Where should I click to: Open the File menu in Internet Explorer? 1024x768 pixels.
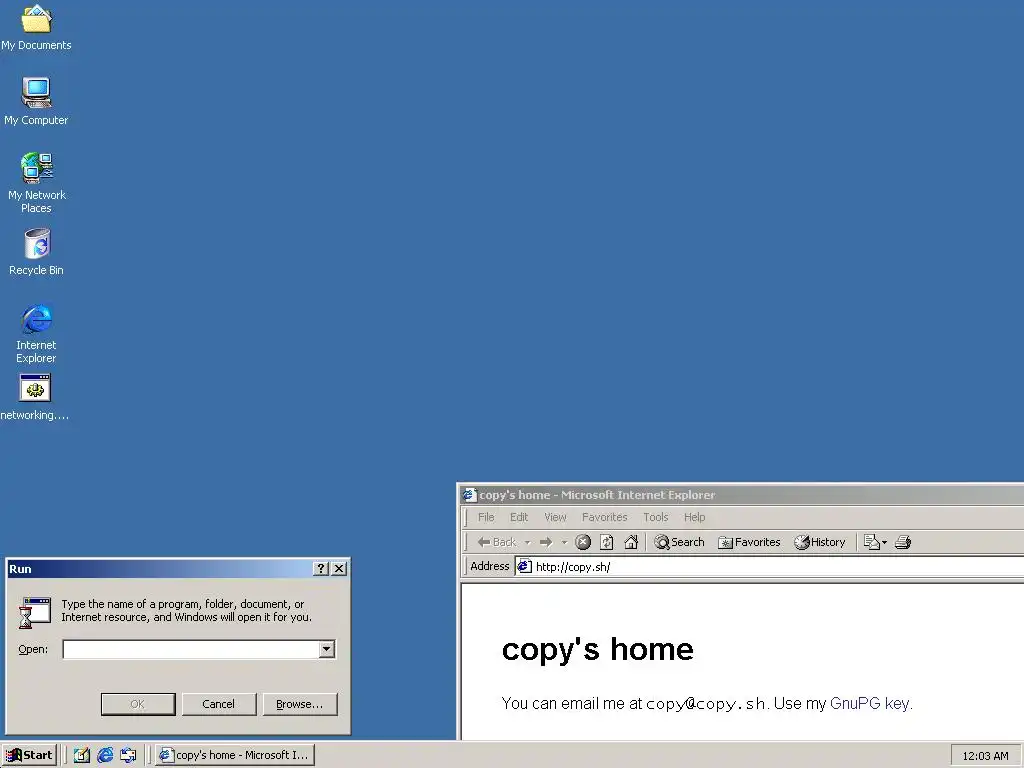pyautogui.click(x=486, y=517)
